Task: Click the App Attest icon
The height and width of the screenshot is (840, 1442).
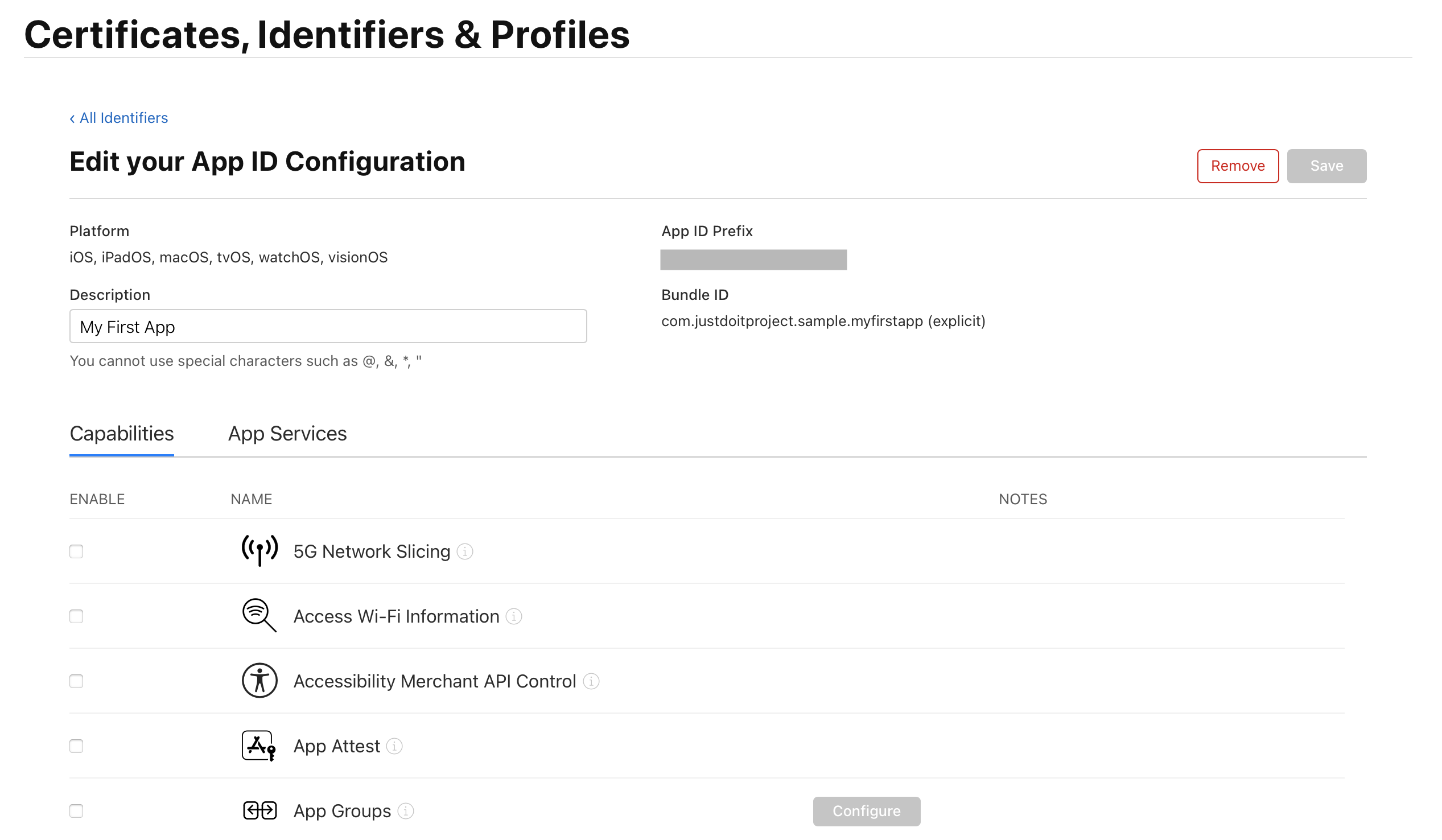Action: point(259,746)
